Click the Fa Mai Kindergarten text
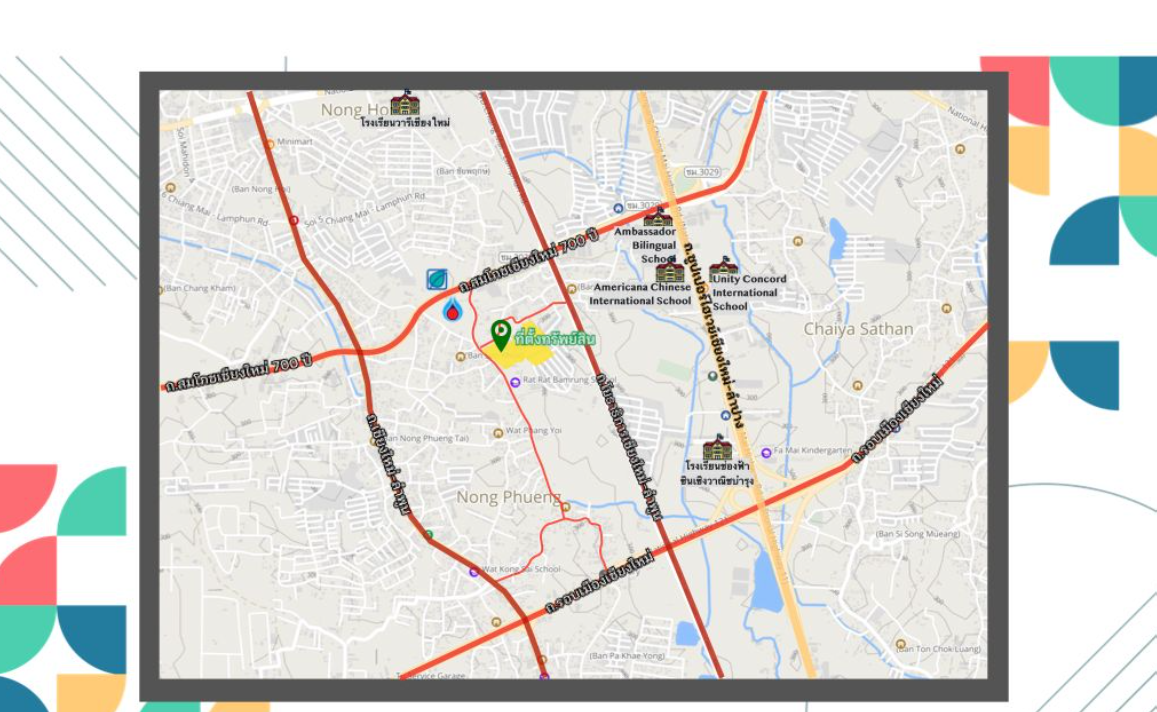 [x=812, y=450]
